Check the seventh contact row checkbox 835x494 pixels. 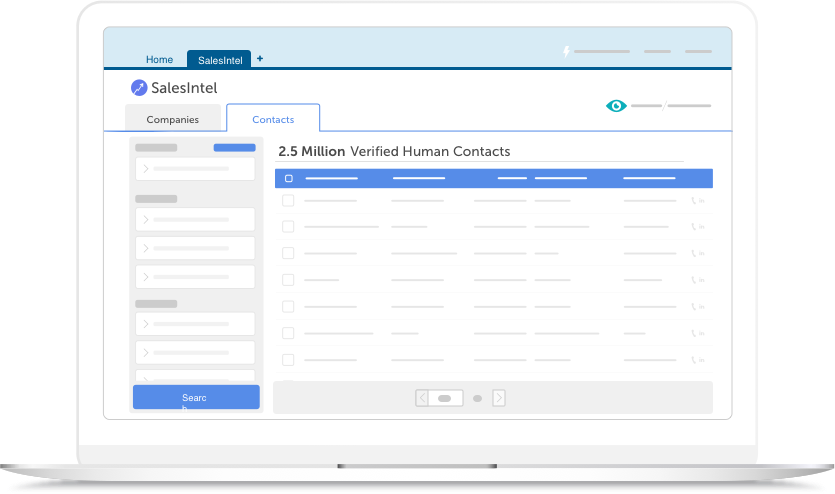pos(288,360)
